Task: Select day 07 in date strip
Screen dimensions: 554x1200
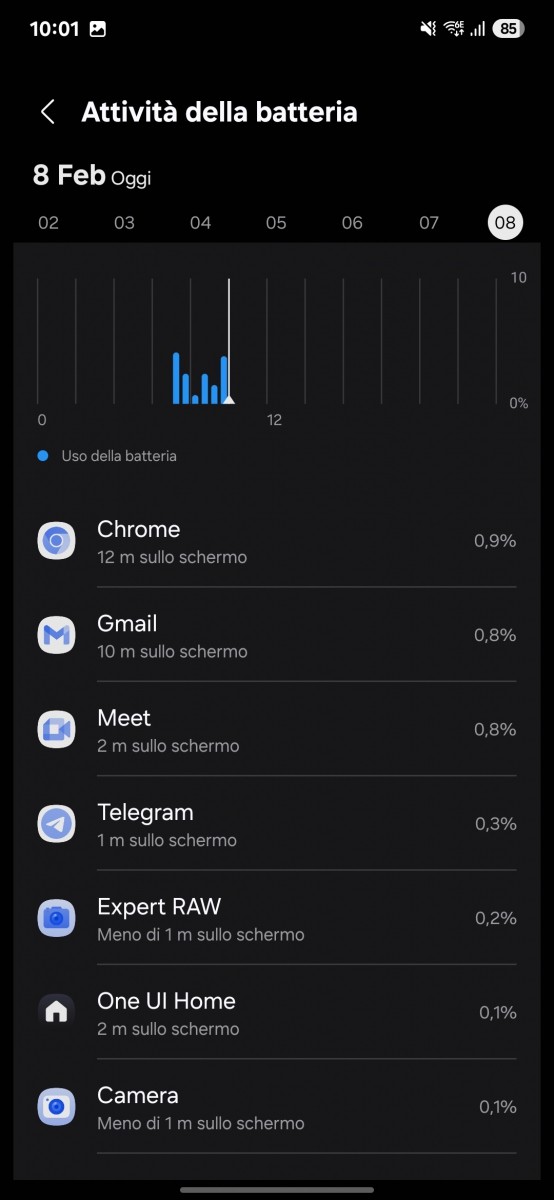Action: pos(429,222)
